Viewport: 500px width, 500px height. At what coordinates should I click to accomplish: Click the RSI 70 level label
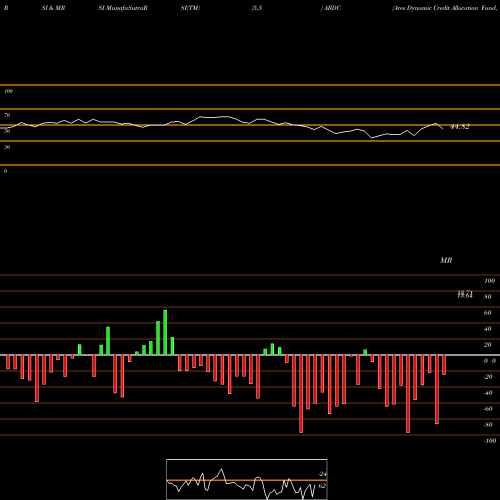[x=7, y=115]
